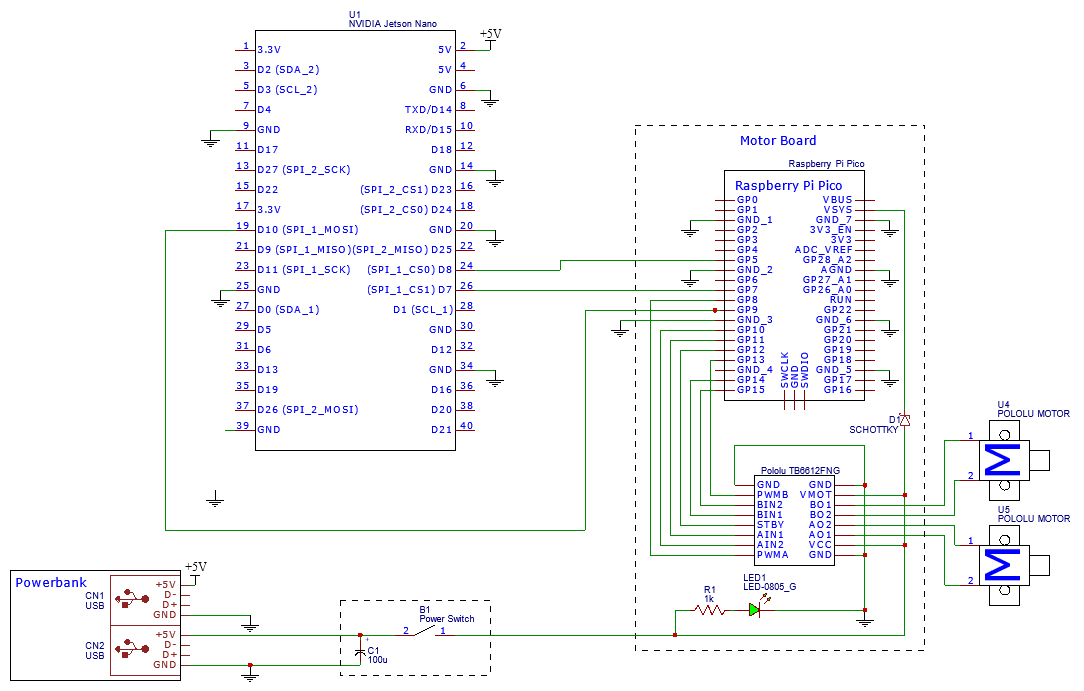
Task: Click pin label "D0 (SDA_1)"
Action: click(x=288, y=310)
